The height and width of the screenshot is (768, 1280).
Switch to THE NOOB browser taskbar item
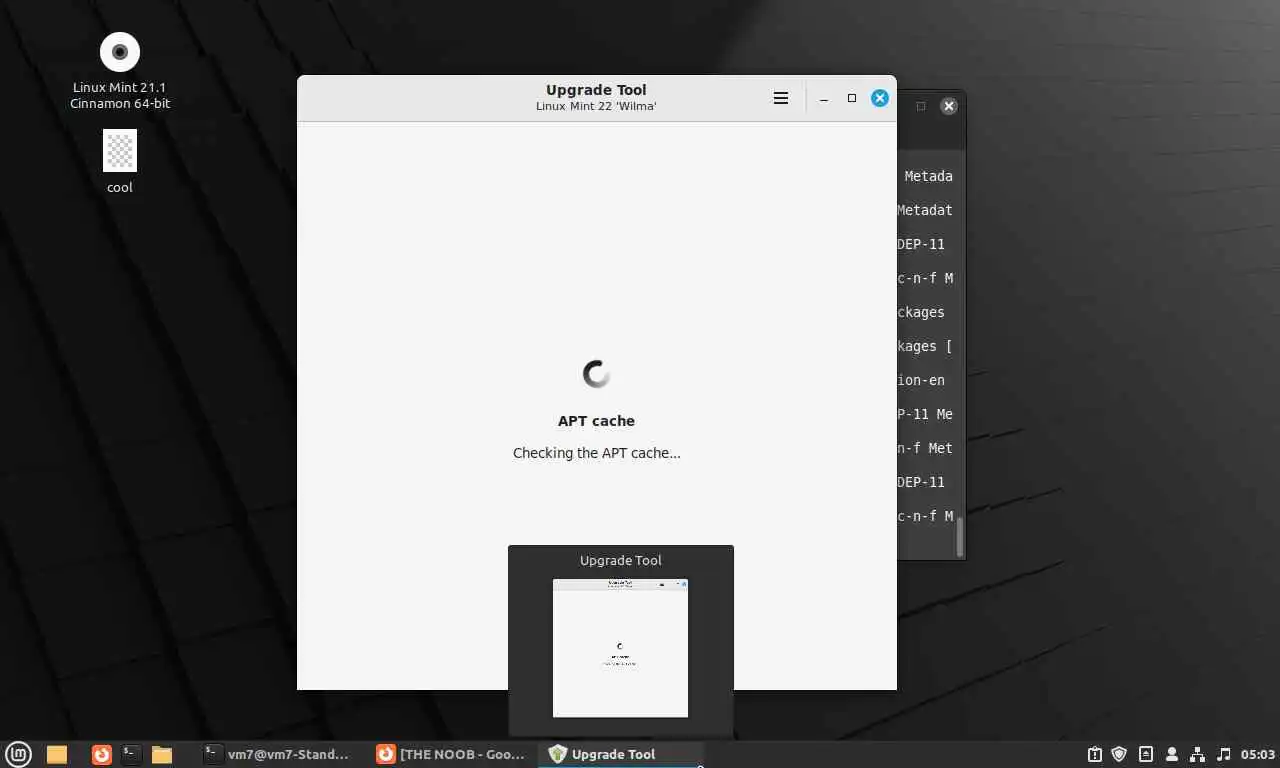(451, 754)
